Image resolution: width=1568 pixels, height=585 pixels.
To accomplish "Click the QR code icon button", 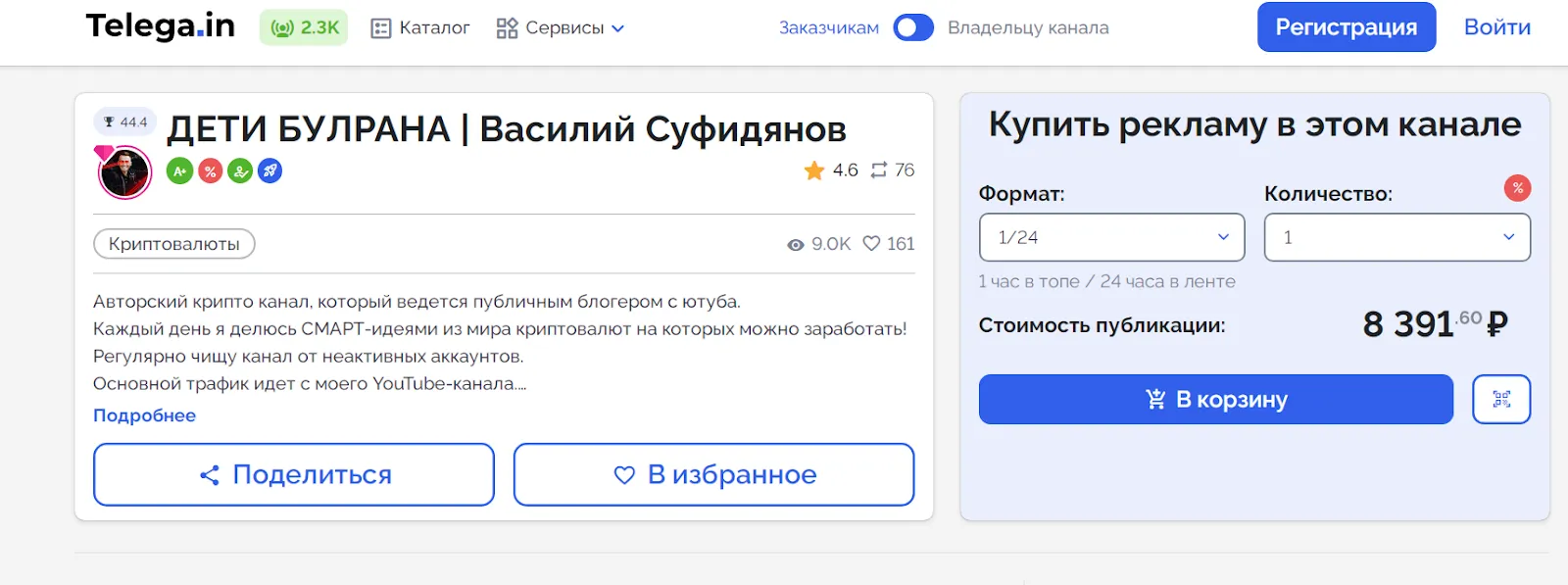I will click(1501, 399).
